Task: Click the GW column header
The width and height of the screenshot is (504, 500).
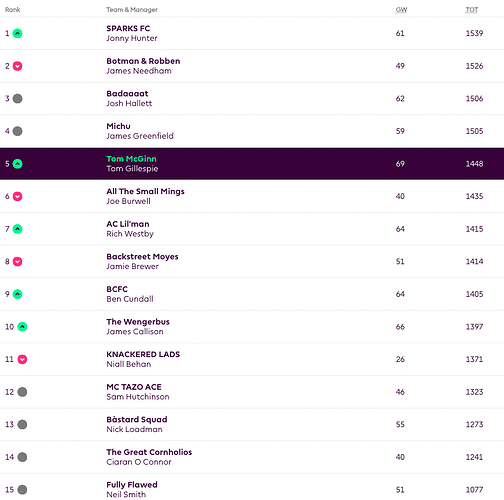Action: coord(401,10)
